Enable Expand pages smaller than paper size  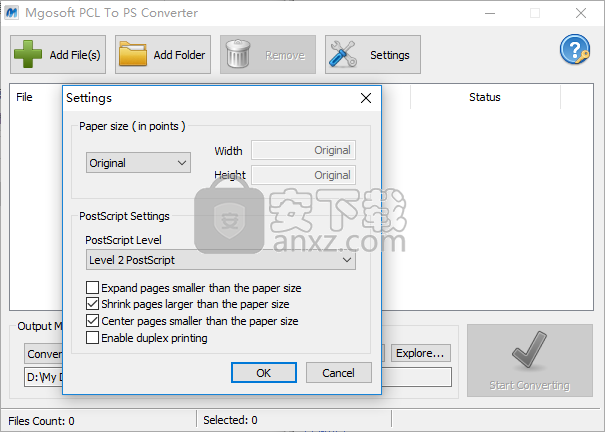93,288
